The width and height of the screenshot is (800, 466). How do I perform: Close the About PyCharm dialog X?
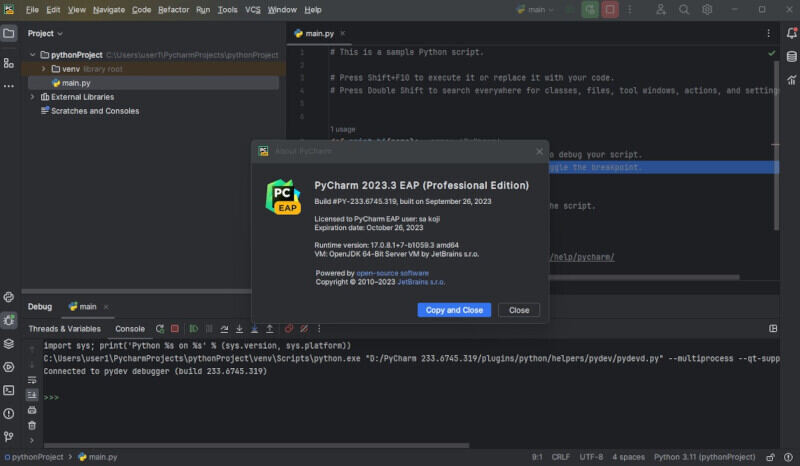coord(539,152)
